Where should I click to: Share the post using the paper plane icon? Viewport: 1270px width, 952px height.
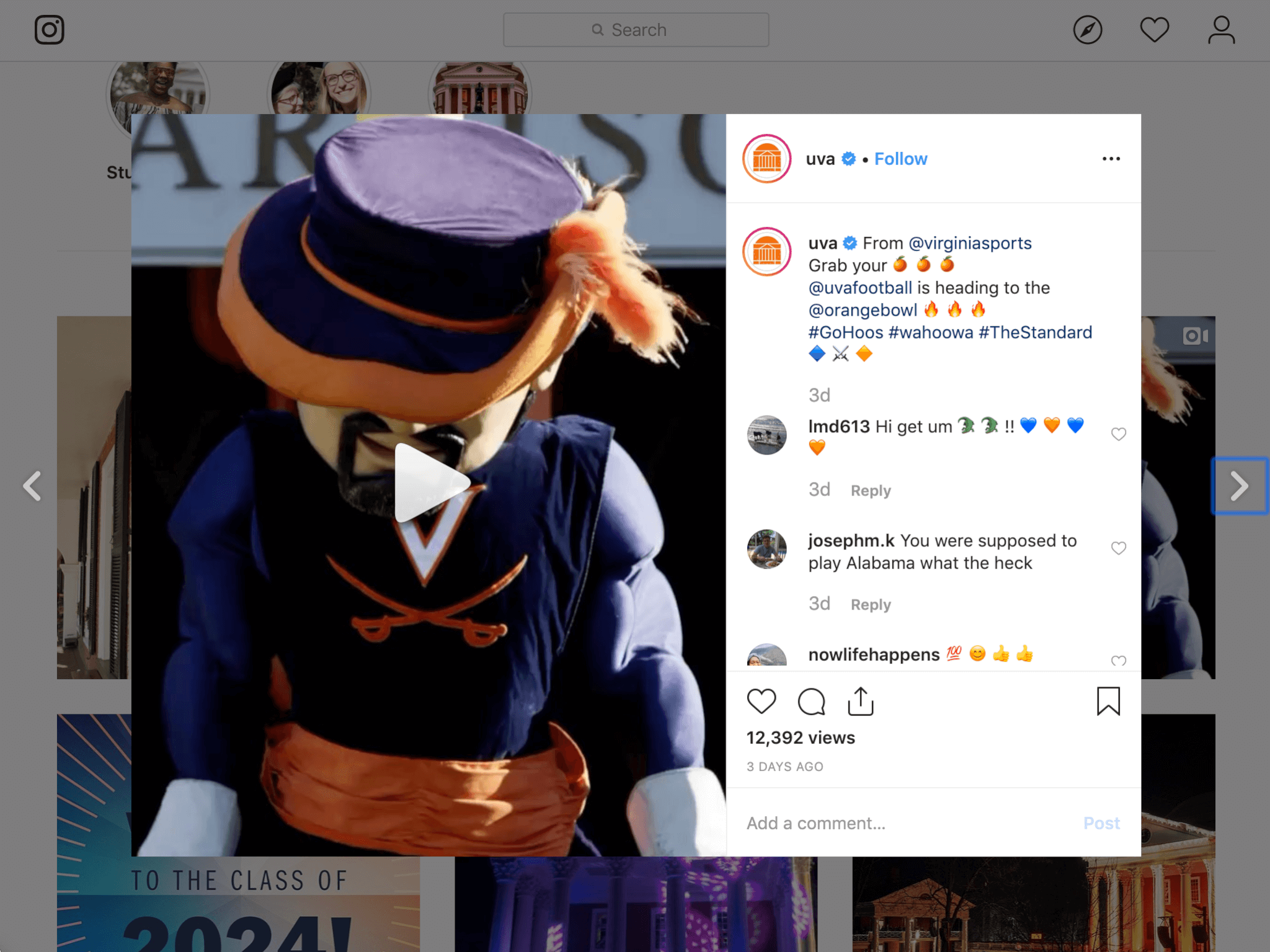tap(860, 701)
